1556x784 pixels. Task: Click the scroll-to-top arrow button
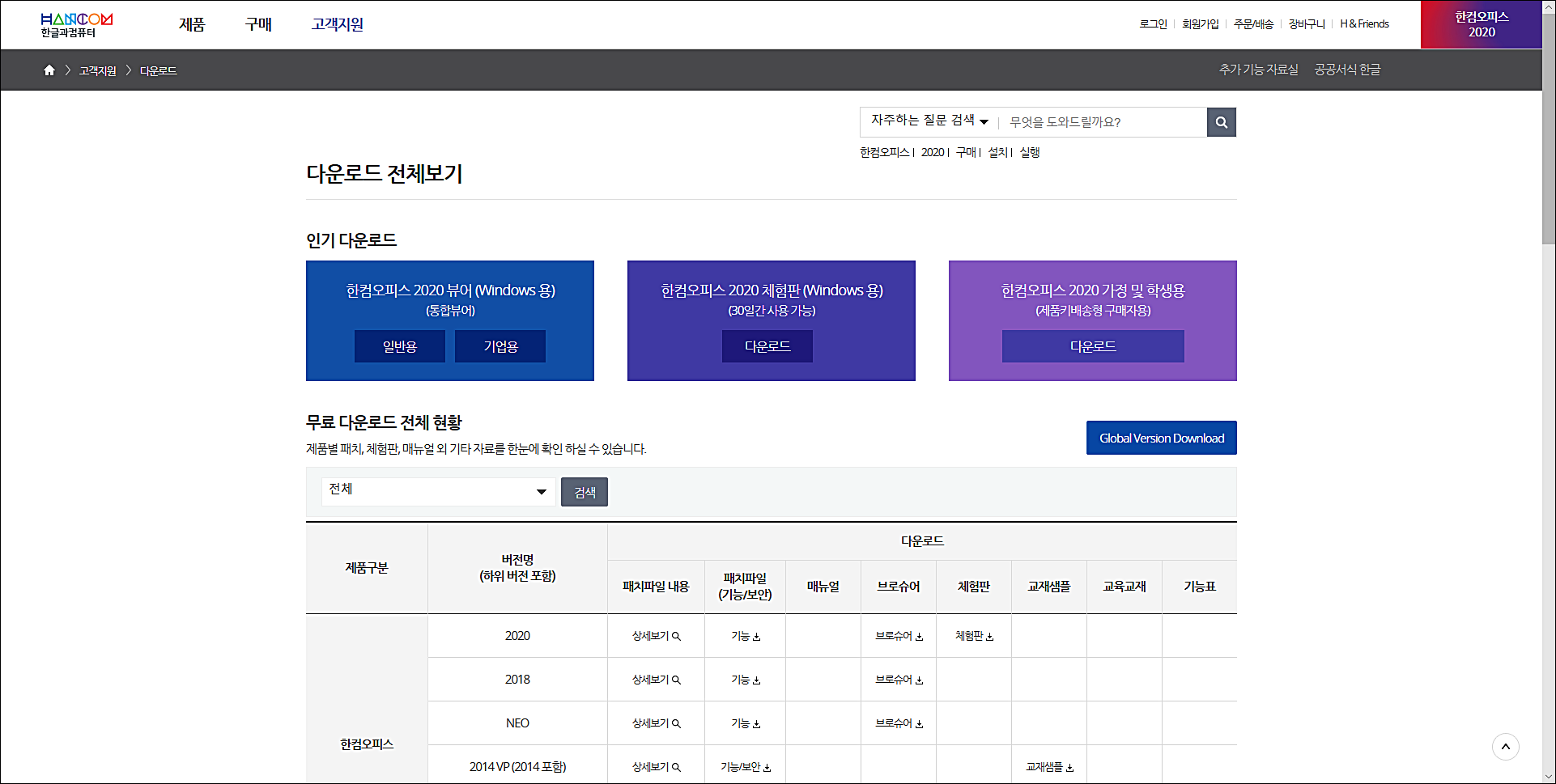pos(1505,747)
